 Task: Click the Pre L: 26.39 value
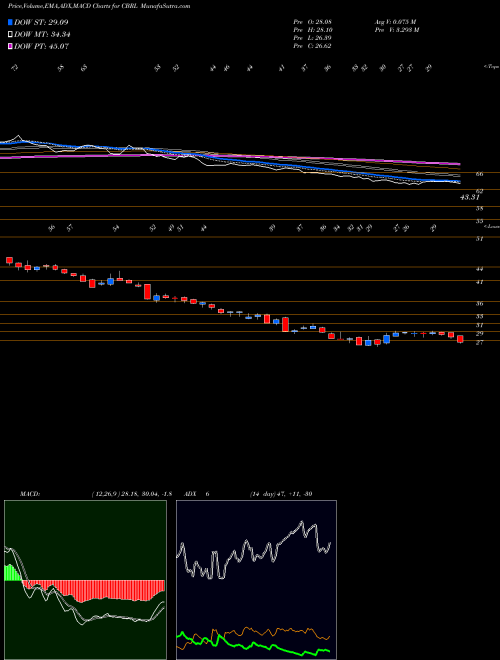[x=312, y=38]
